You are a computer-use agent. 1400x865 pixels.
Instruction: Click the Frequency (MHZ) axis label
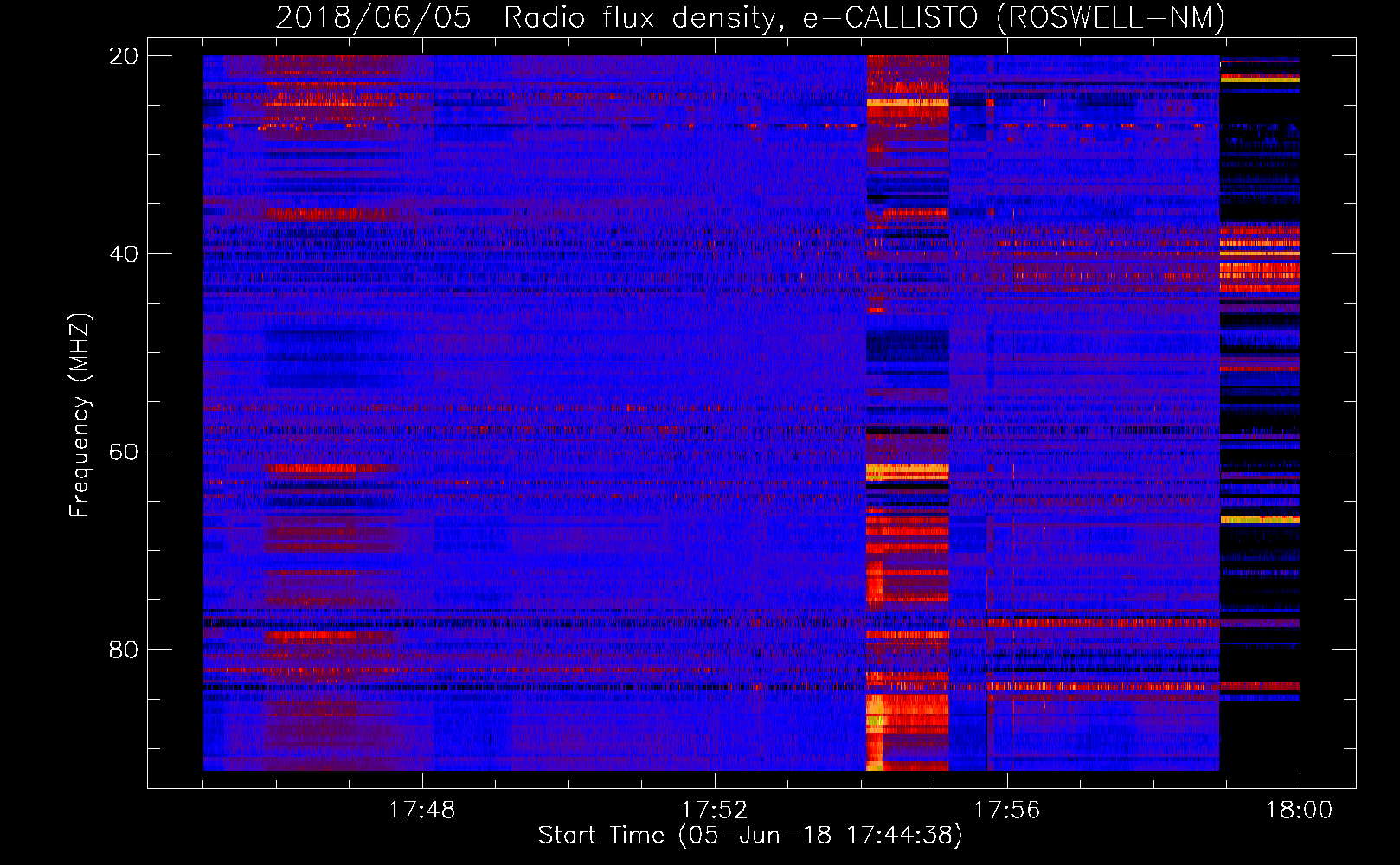tap(80, 414)
